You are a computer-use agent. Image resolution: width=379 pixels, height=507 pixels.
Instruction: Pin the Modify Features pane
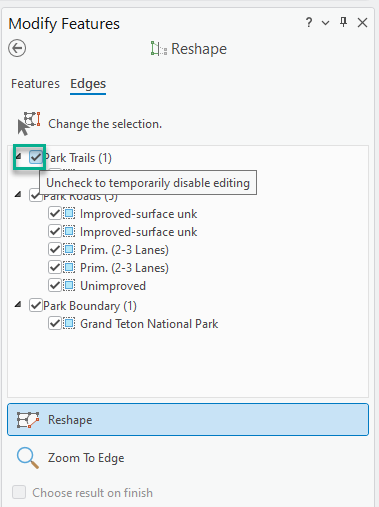tap(343, 22)
